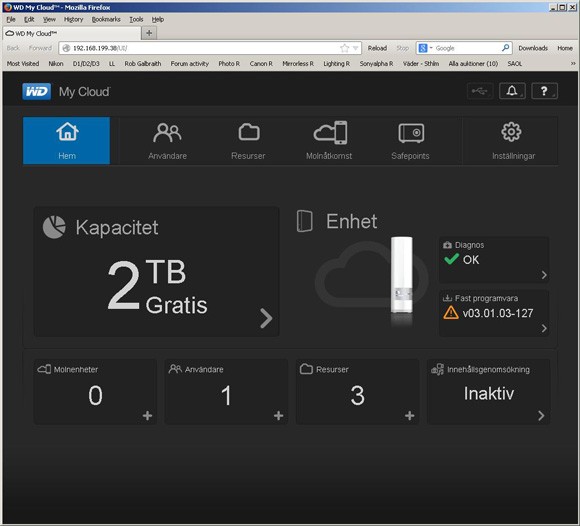Click the Innehållsgenomsökning scan icon
Screen dimensions: 580x526
click(438, 369)
